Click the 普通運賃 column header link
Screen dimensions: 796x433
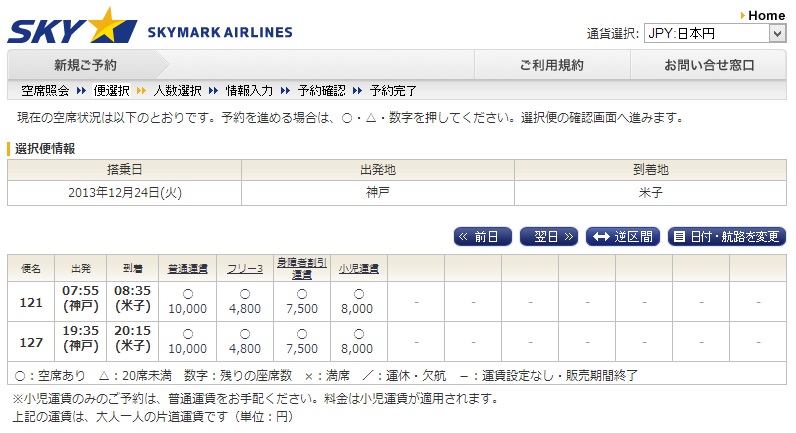pos(187,269)
